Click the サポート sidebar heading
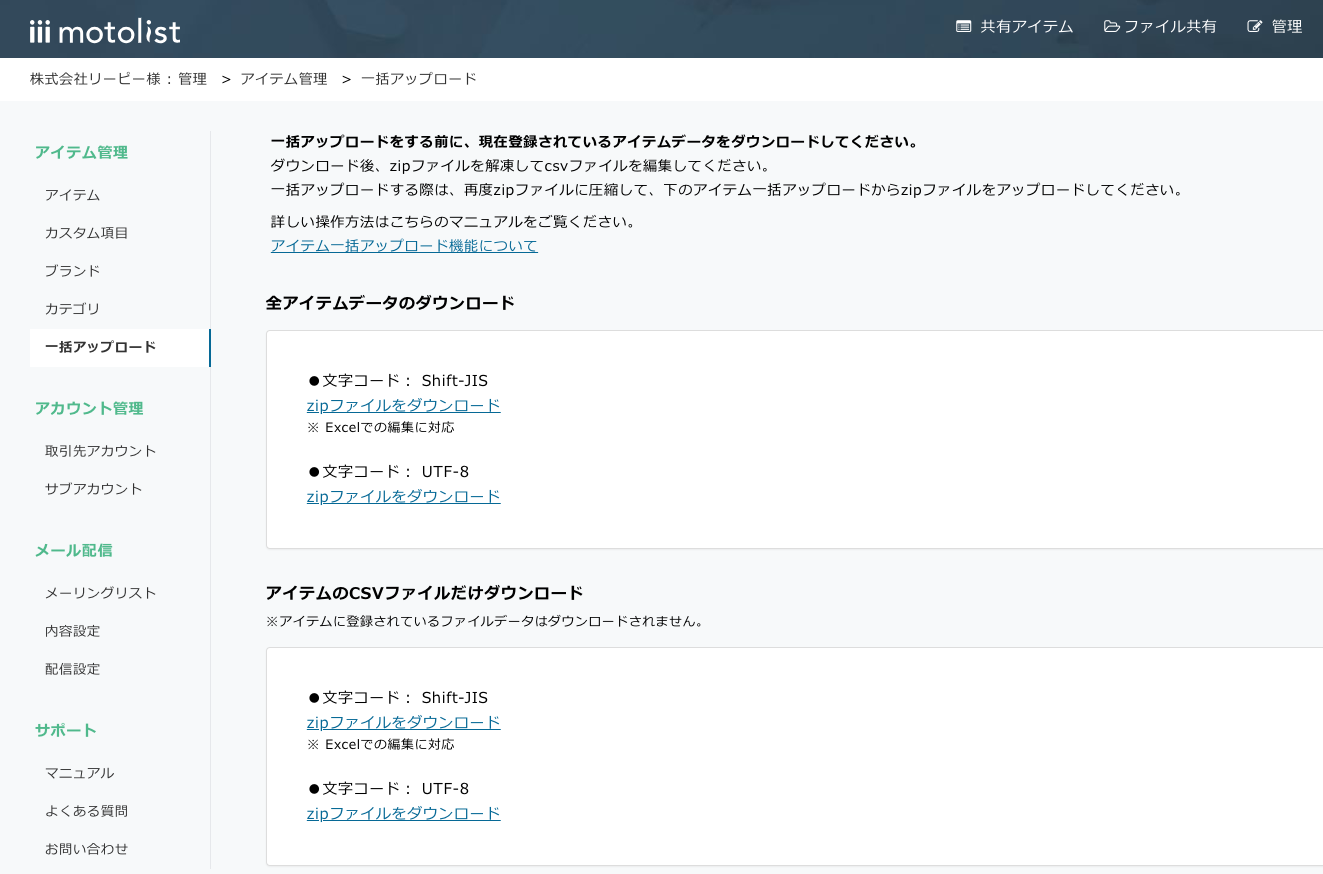 point(66,731)
